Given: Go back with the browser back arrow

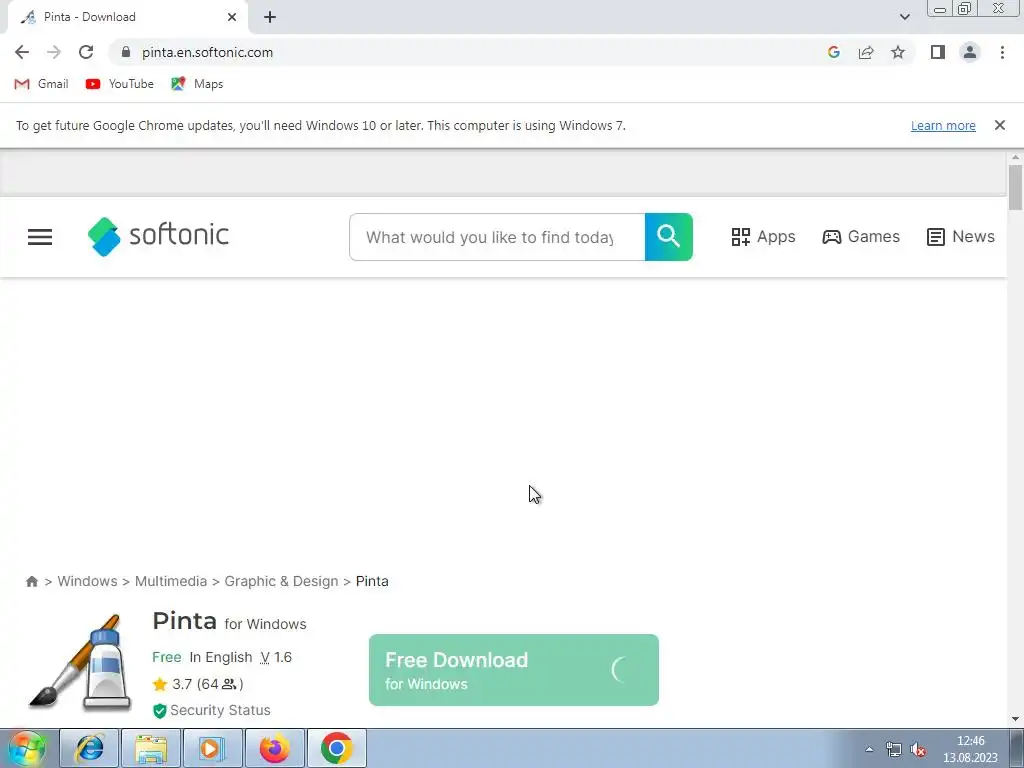Looking at the screenshot, I should pyautogui.click(x=22, y=52).
